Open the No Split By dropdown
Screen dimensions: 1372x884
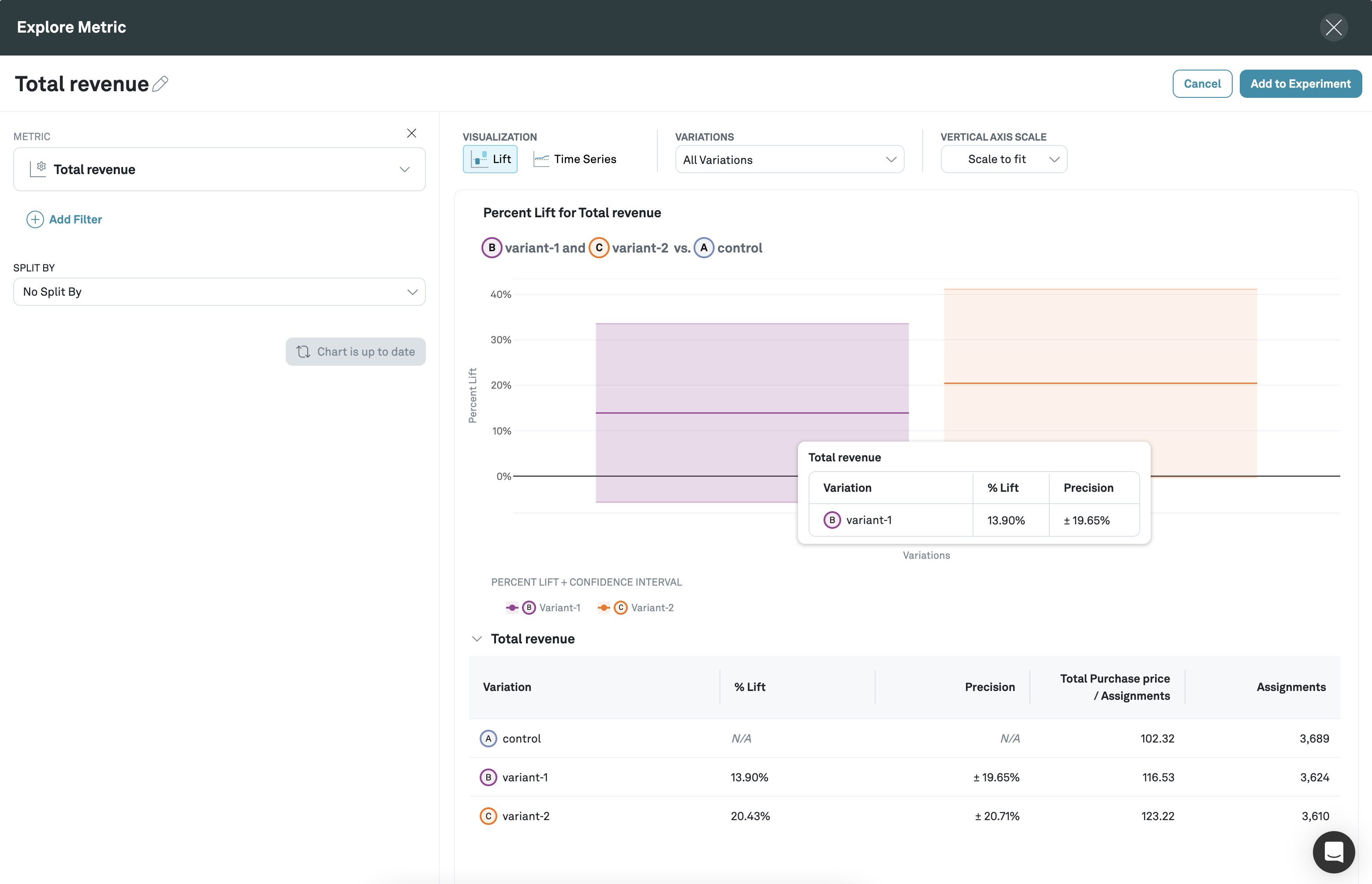click(x=220, y=292)
